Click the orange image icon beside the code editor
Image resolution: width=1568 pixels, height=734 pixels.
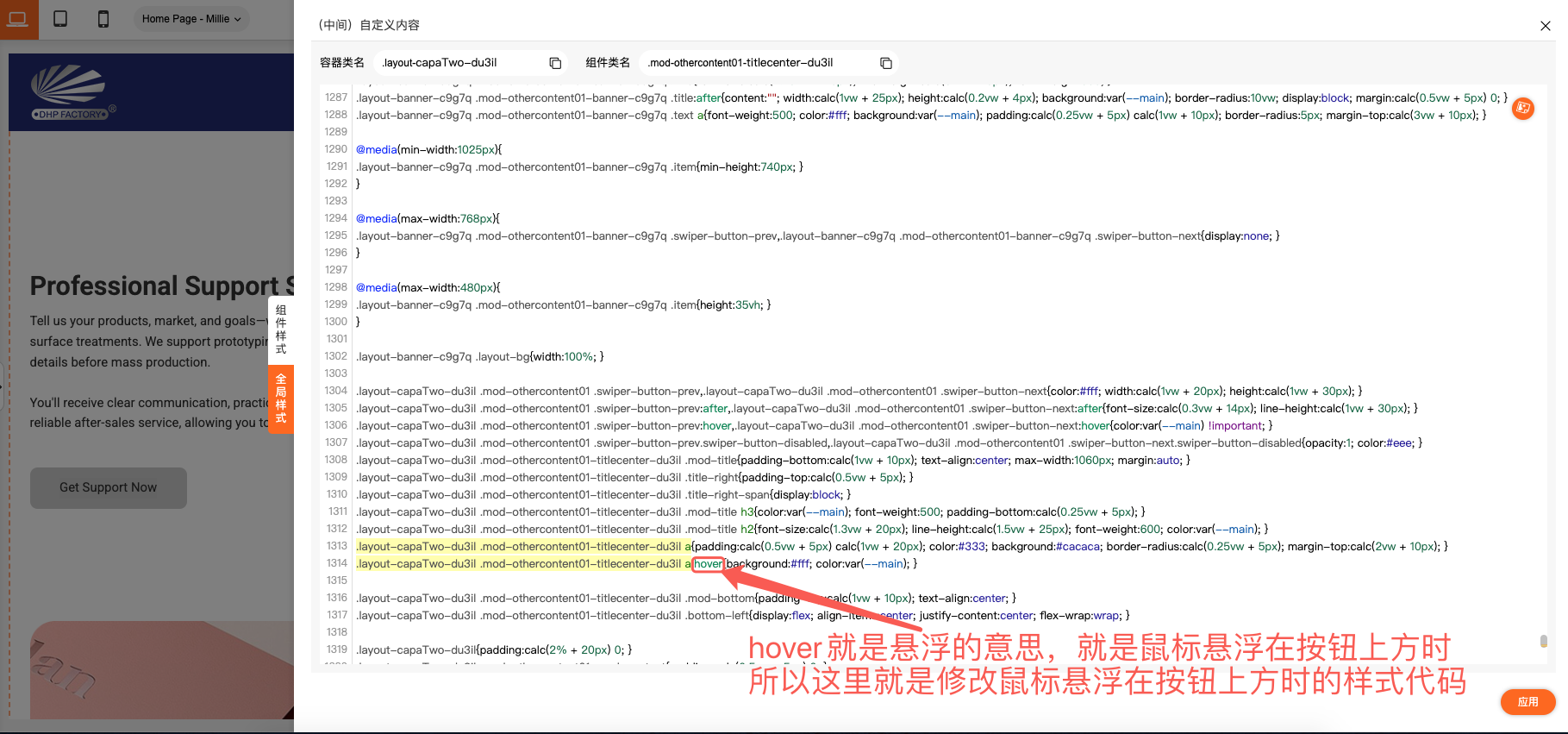point(1523,109)
